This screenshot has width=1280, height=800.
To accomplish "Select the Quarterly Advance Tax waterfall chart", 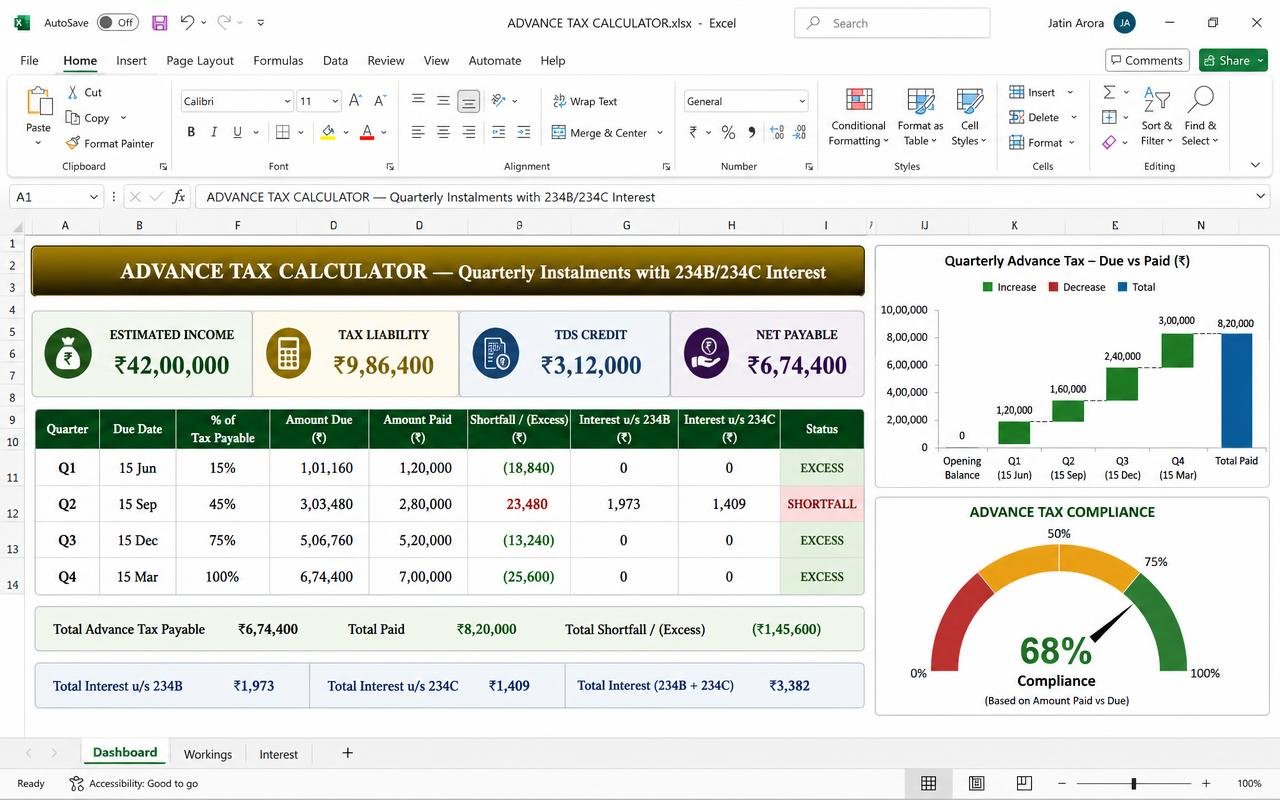I will [1072, 366].
